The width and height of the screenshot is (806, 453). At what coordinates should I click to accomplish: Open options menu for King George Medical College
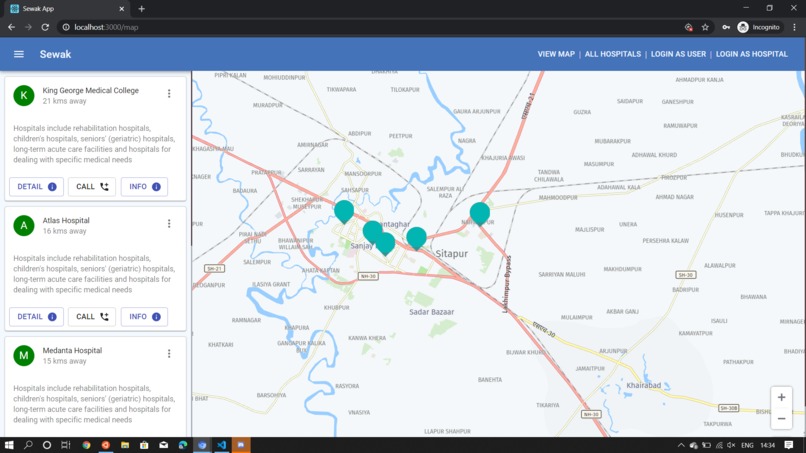point(169,94)
